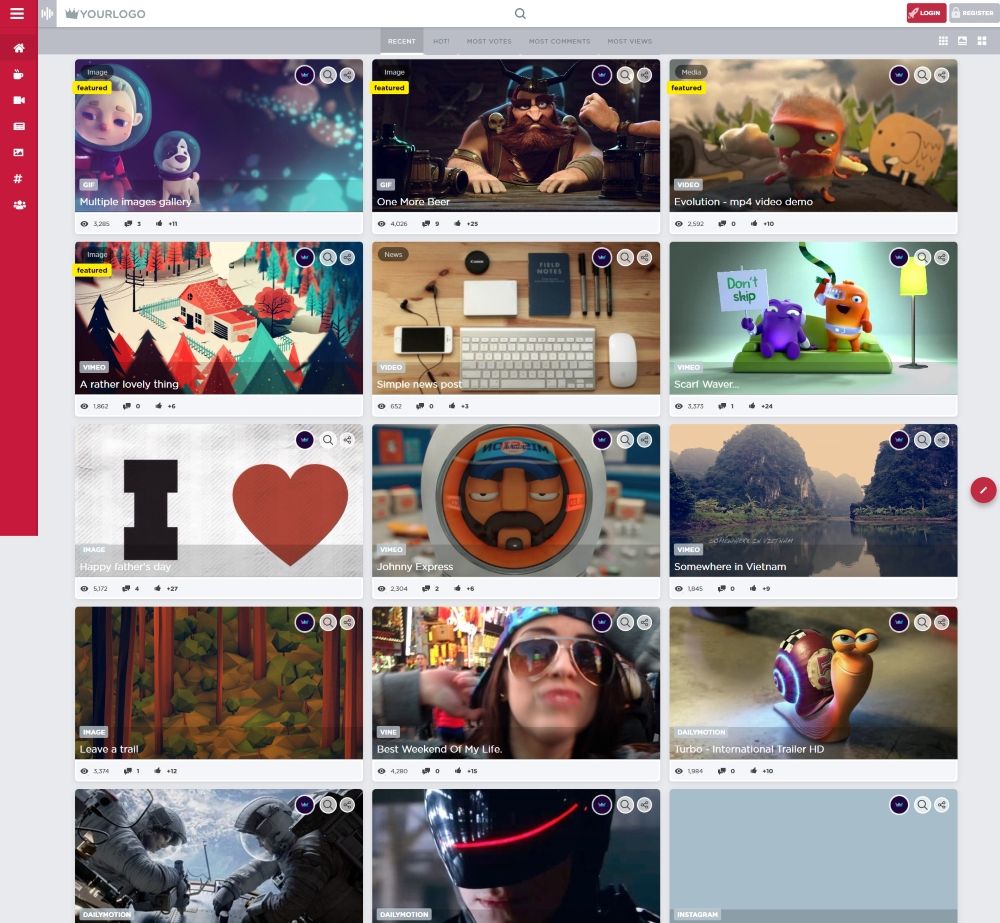Open the Somewhere in Vietnam post title

730,566
